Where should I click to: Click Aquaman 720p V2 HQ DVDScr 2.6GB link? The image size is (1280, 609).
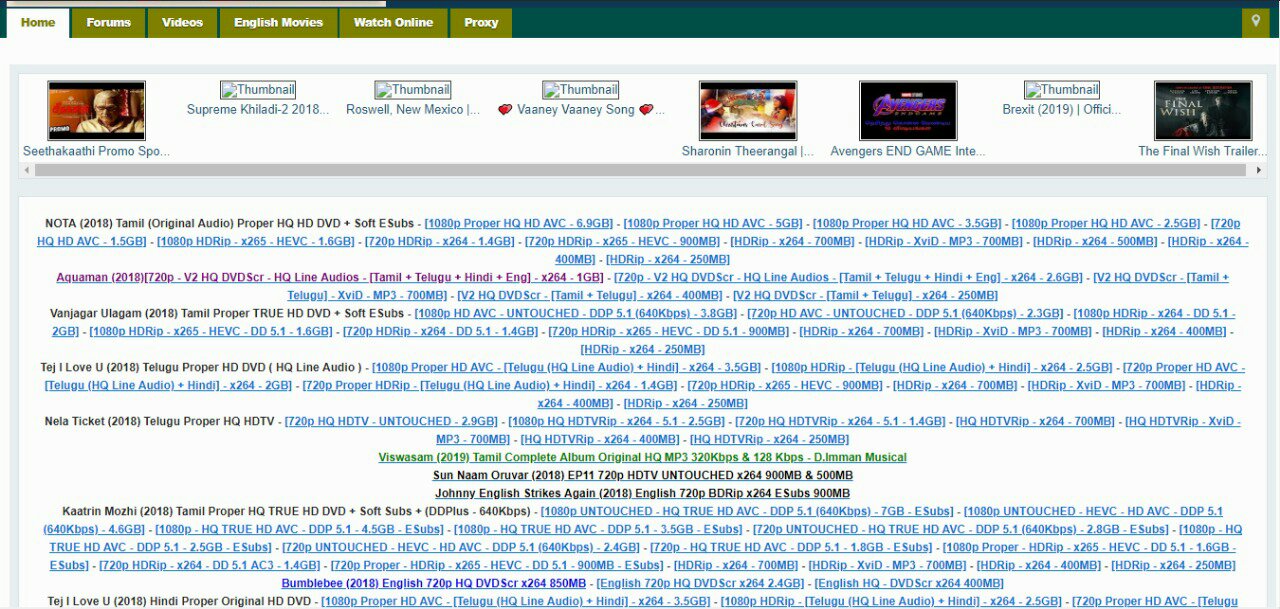click(x=848, y=278)
